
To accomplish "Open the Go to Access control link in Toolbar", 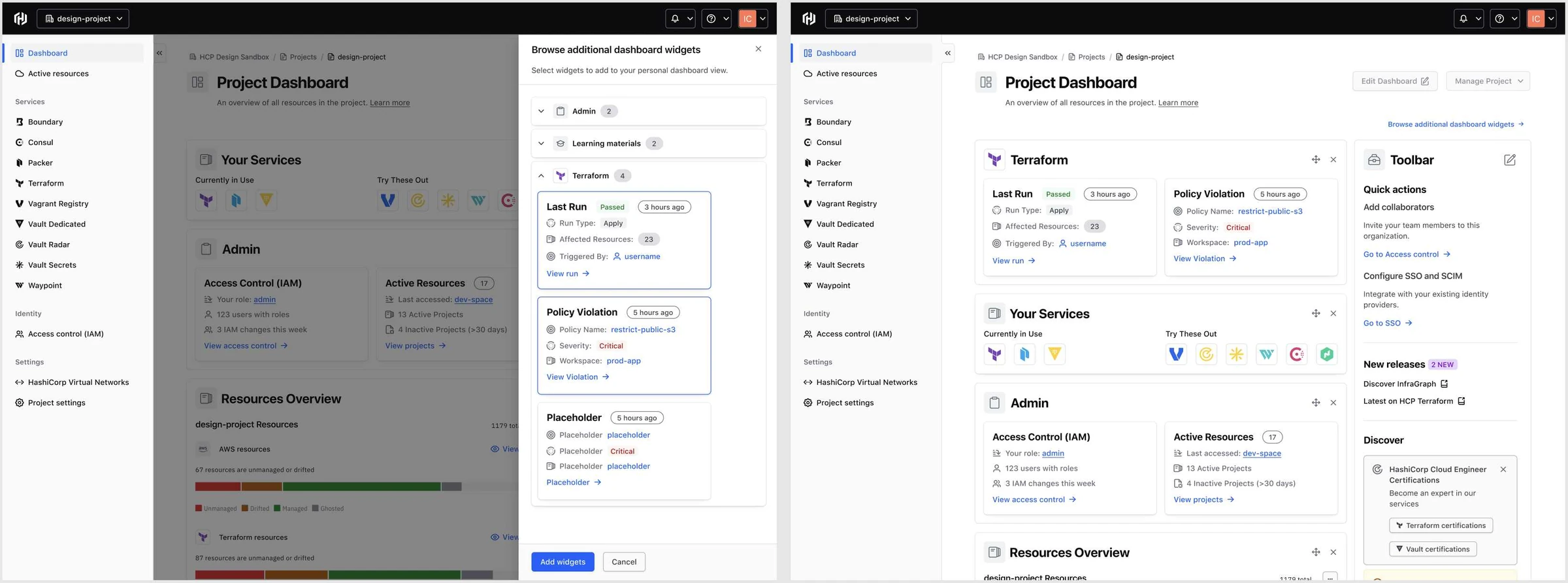I will pyautogui.click(x=1407, y=254).
